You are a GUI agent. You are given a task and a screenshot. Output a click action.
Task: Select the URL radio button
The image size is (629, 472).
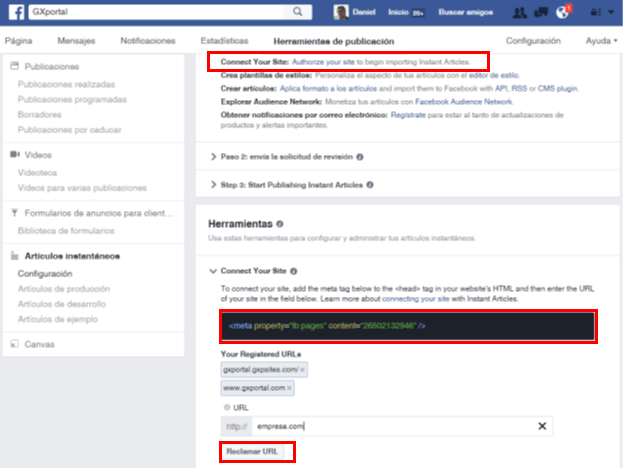click(x=226, y=408)
